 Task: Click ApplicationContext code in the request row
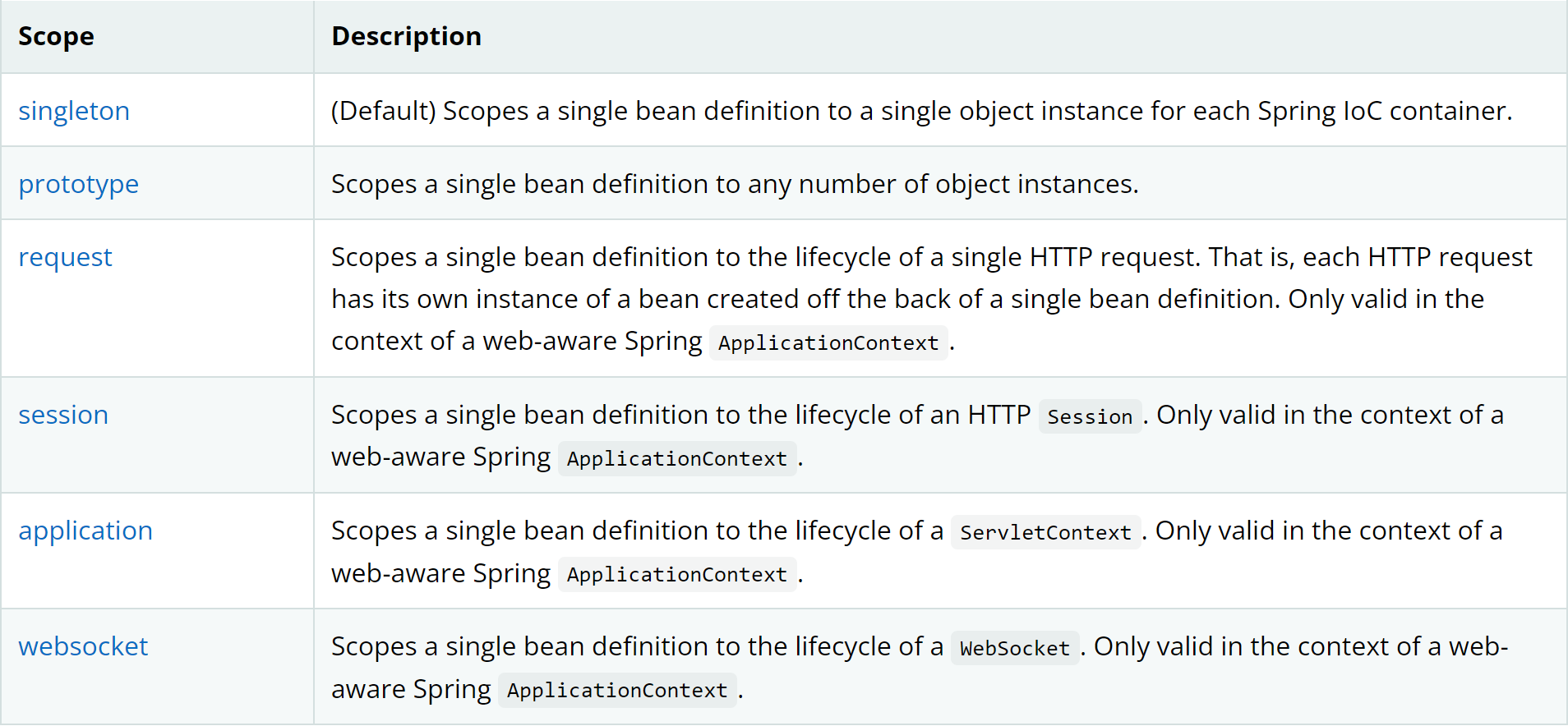pyautogui.click(x=828, y=343)
